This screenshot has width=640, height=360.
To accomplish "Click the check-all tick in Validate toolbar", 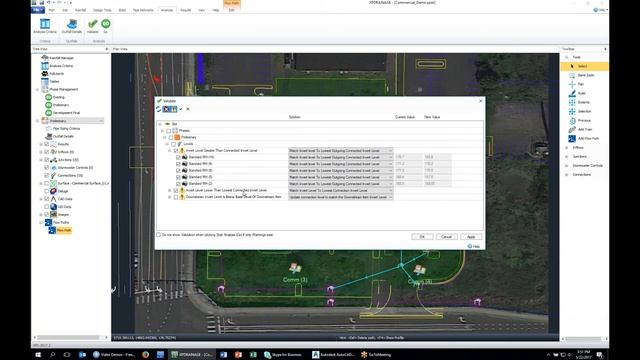I will coord(181,109).
